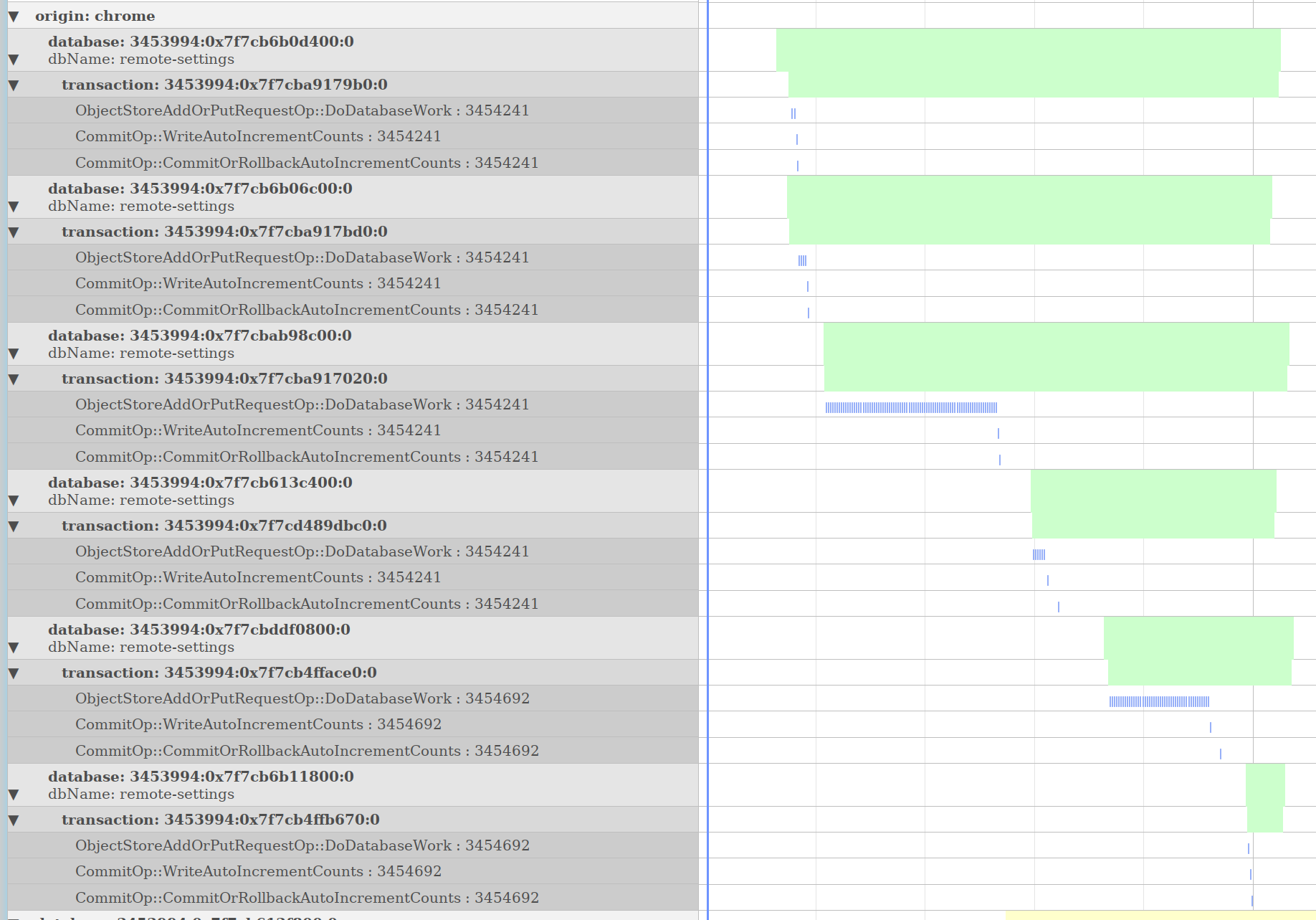Click CommitOrRollback tick for transaction 0x7f7cb4fface0
The height and width of the screenshot is (920, 1316).
click(x=1221, y=754)
